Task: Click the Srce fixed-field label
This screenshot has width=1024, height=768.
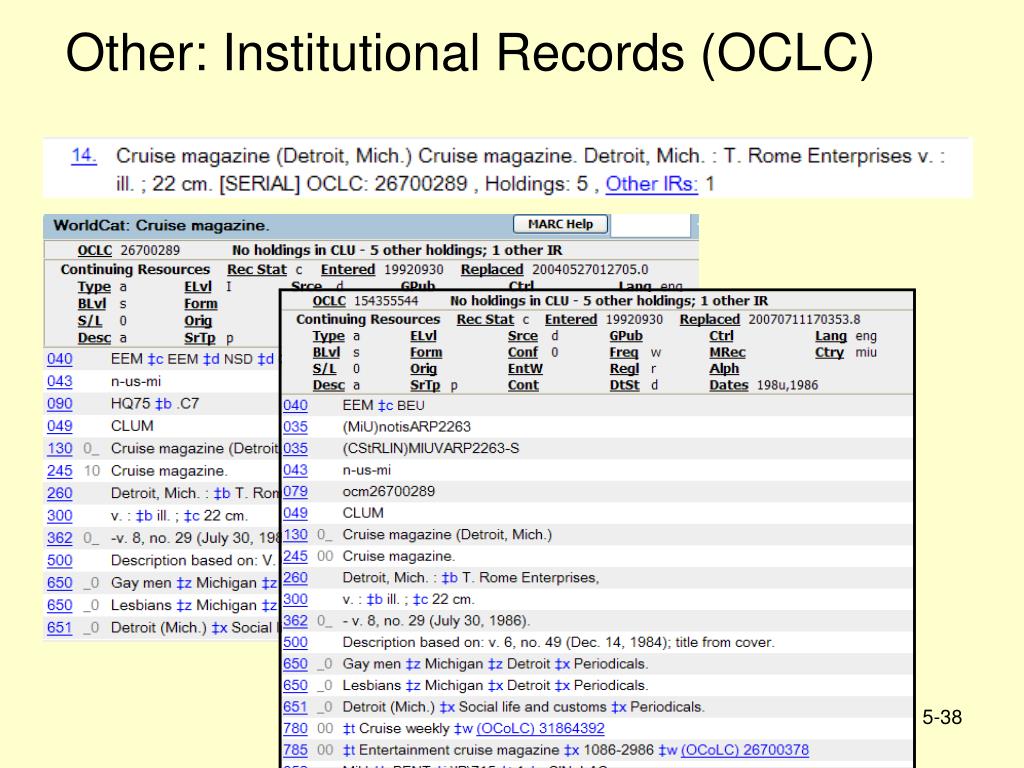Action: tap(522, 336)
